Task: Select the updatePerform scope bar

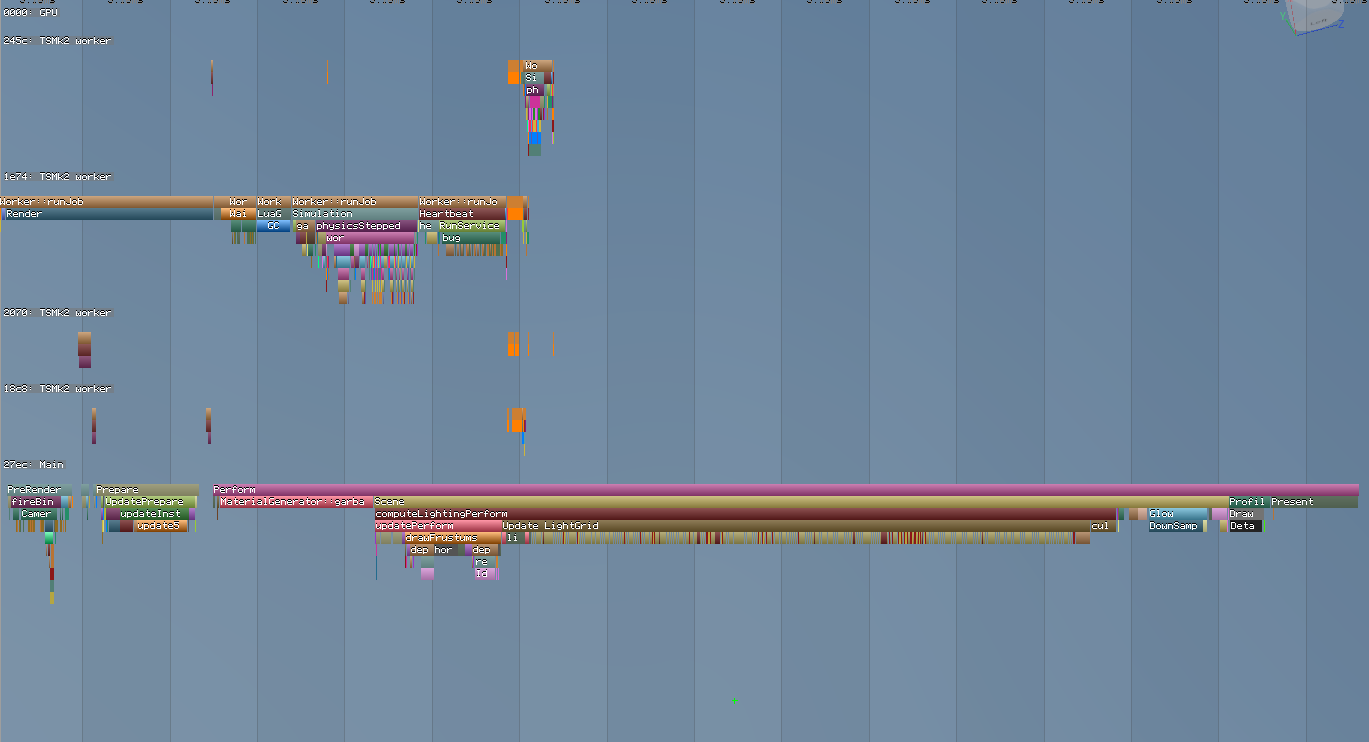Action: click(438, 526)
